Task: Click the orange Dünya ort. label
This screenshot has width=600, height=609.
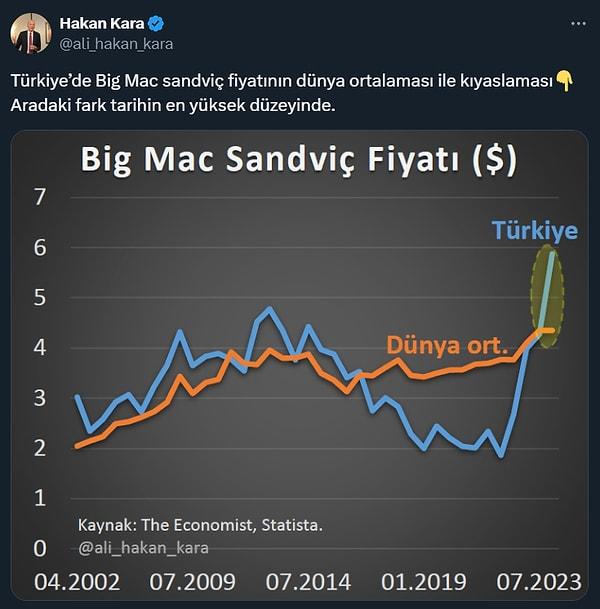Action: 447,345
